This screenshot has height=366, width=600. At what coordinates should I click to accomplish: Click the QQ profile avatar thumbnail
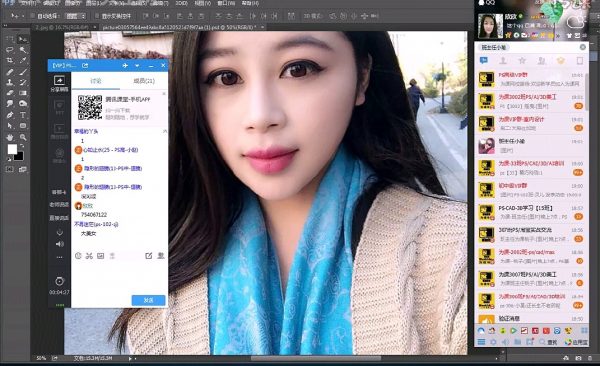[490, 26]
